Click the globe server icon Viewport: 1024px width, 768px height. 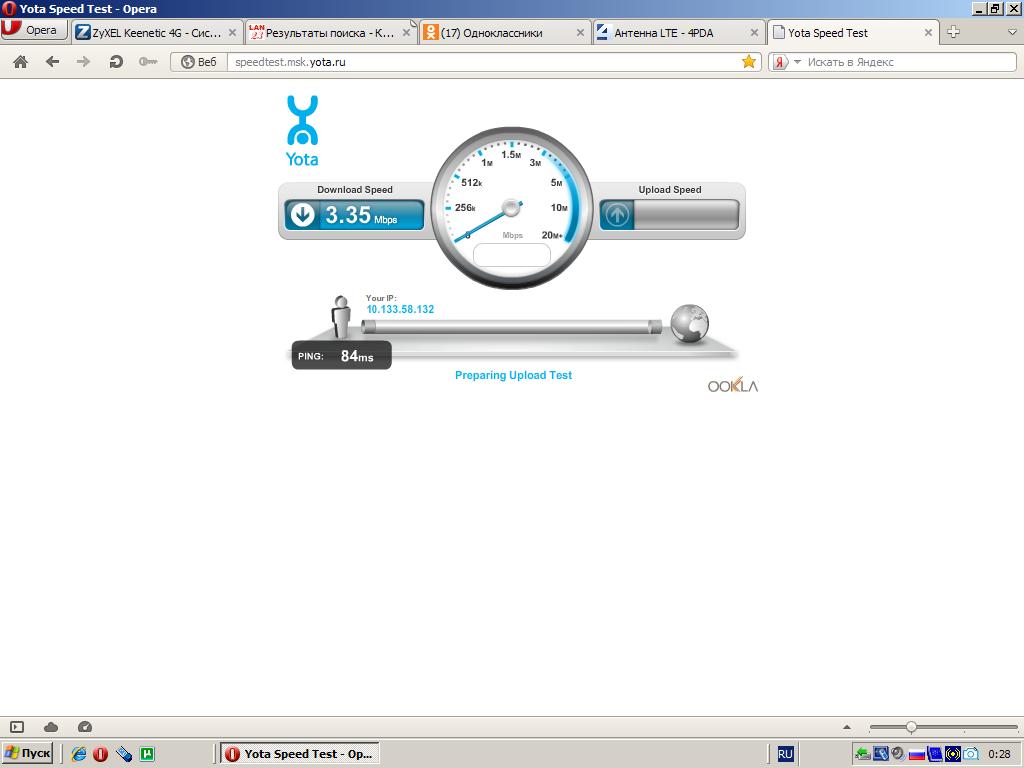689,323
